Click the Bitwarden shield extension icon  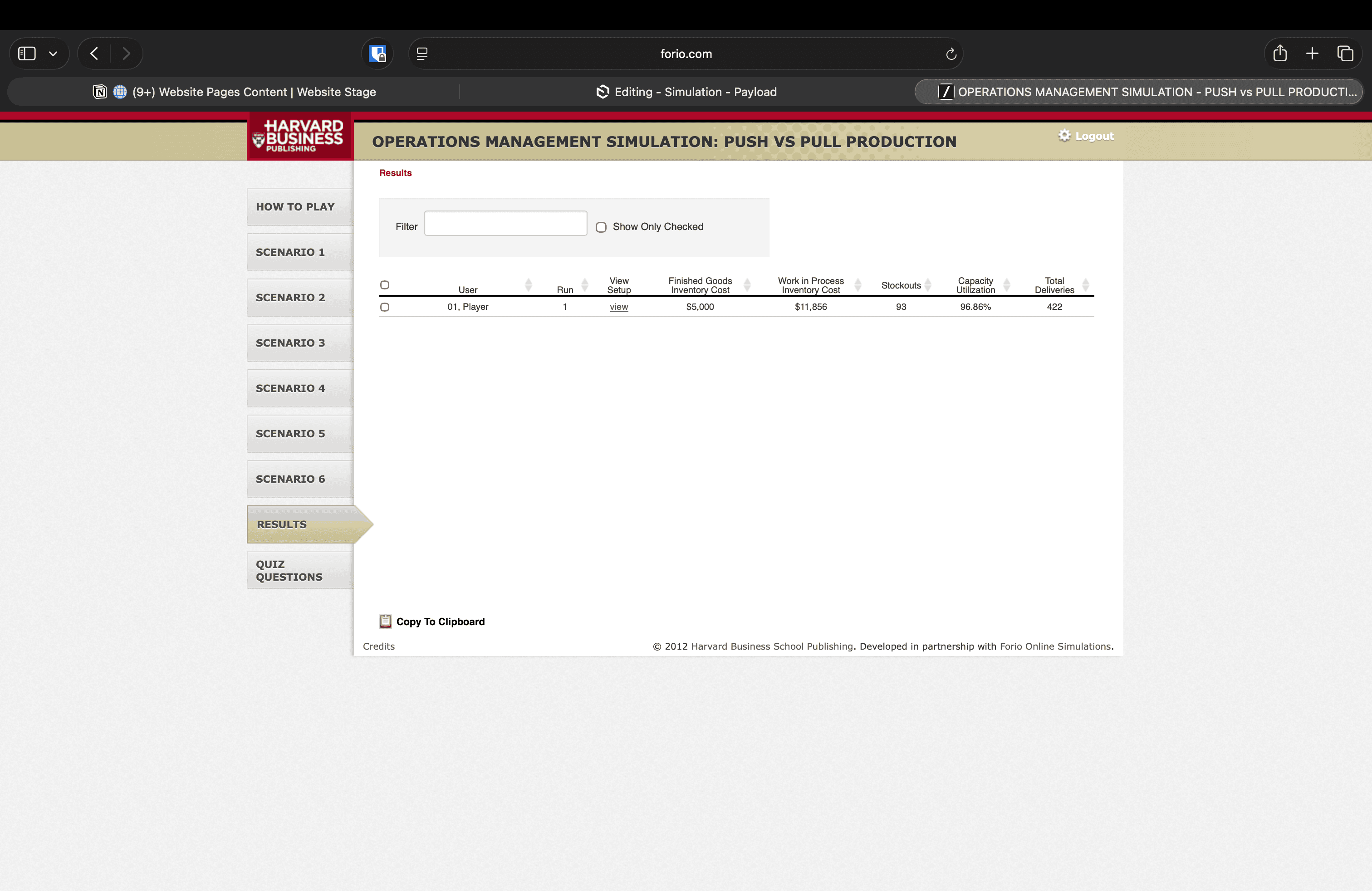[377, 54]
